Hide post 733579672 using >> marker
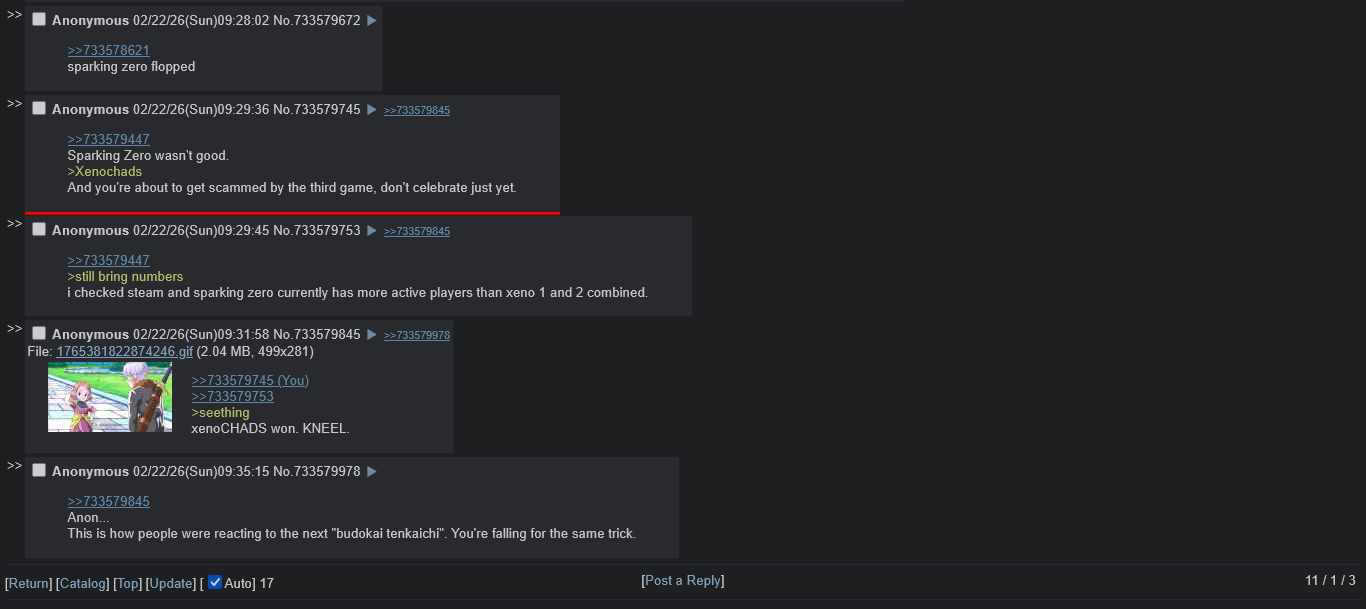The image size is (1366, 609). coord(14,14)
